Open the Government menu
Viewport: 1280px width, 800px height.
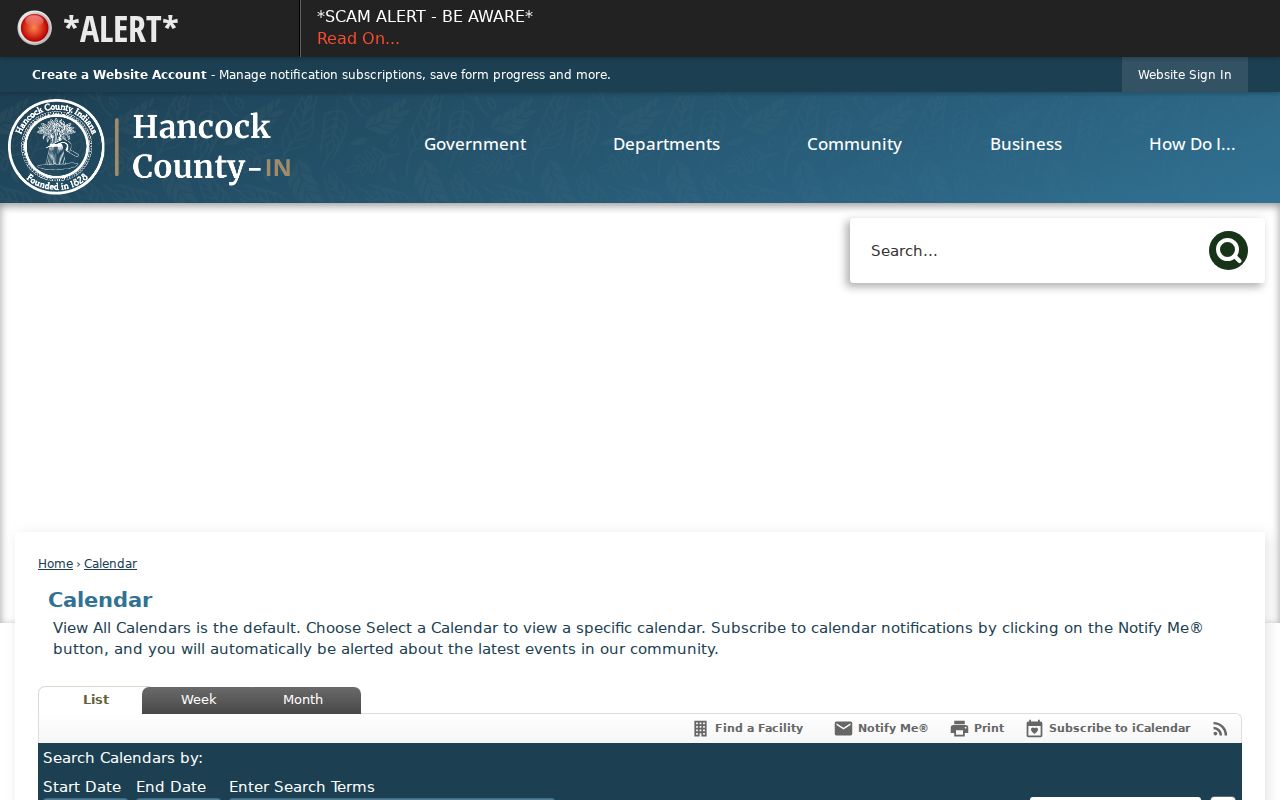pos(475,144)
